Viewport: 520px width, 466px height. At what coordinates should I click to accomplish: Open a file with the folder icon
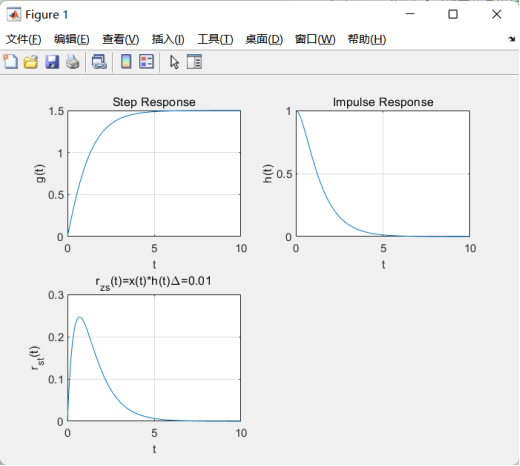click(31, 62)
